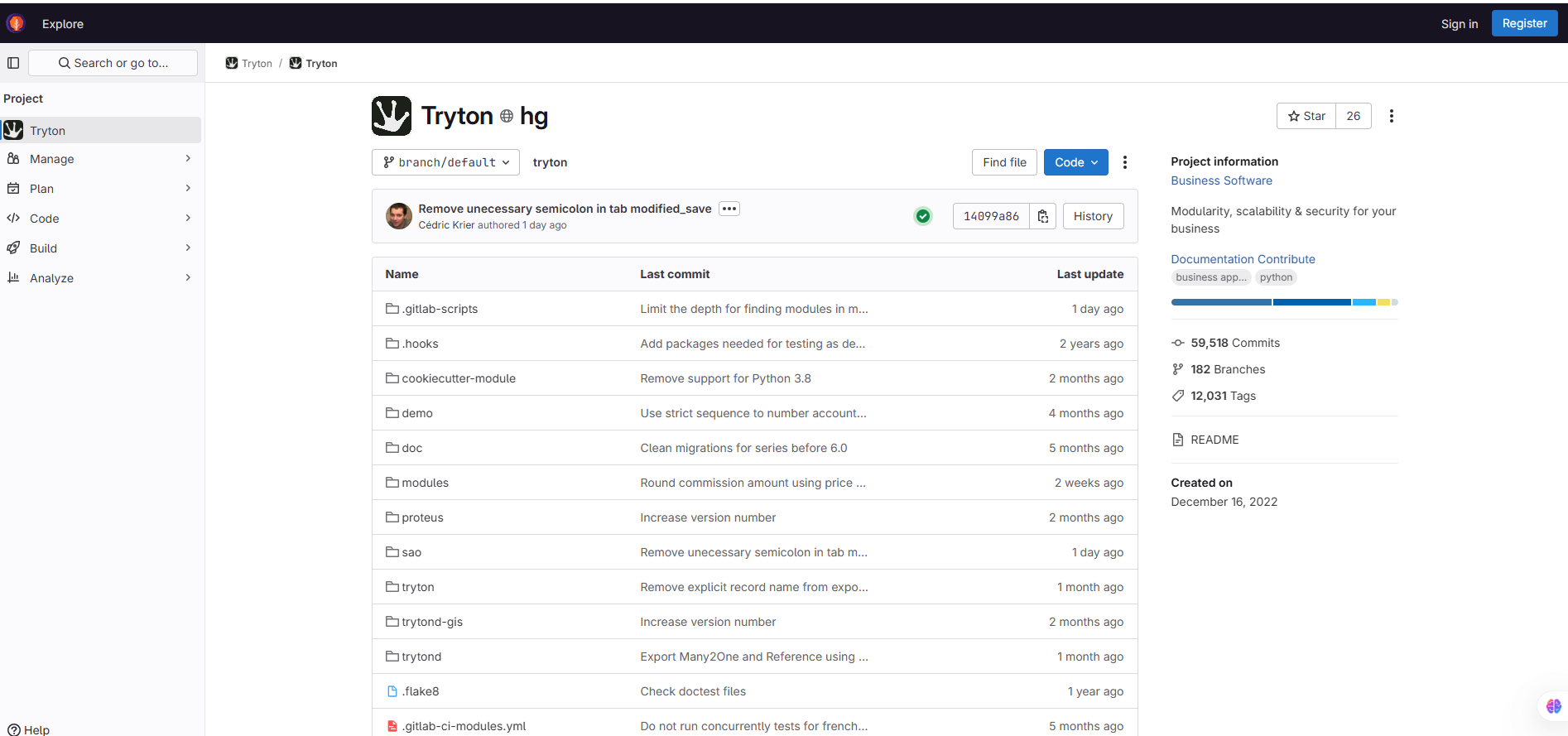
Task: Toggle the sidebar collapse icon
Action: [13, 63]
